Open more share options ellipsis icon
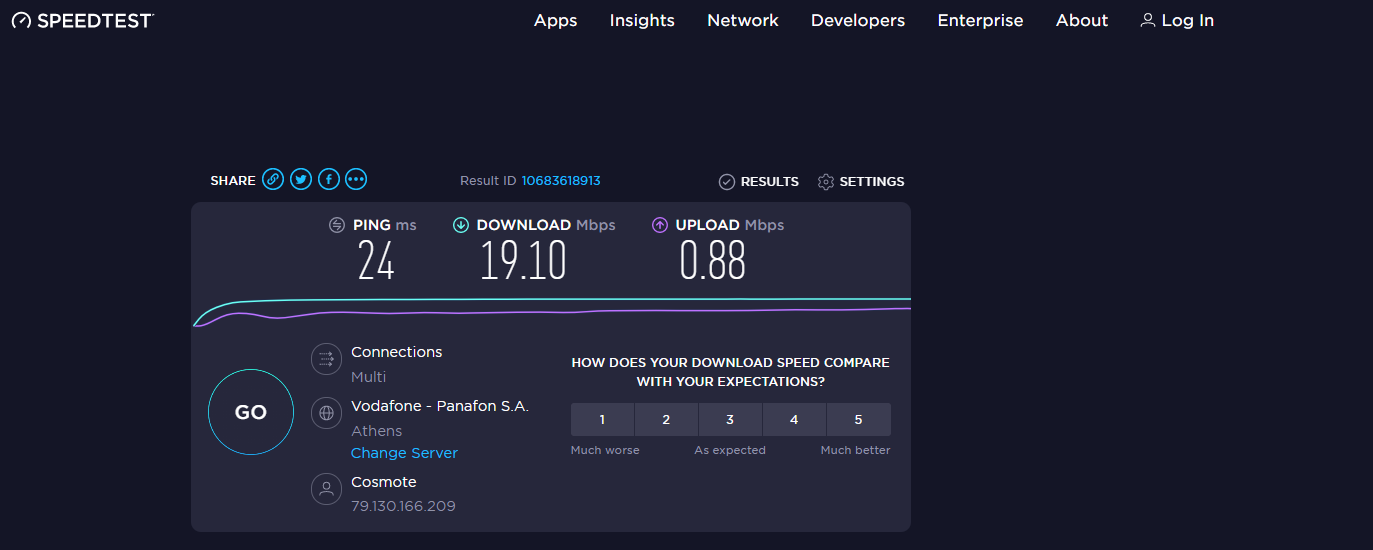 (x=357, y=180)
